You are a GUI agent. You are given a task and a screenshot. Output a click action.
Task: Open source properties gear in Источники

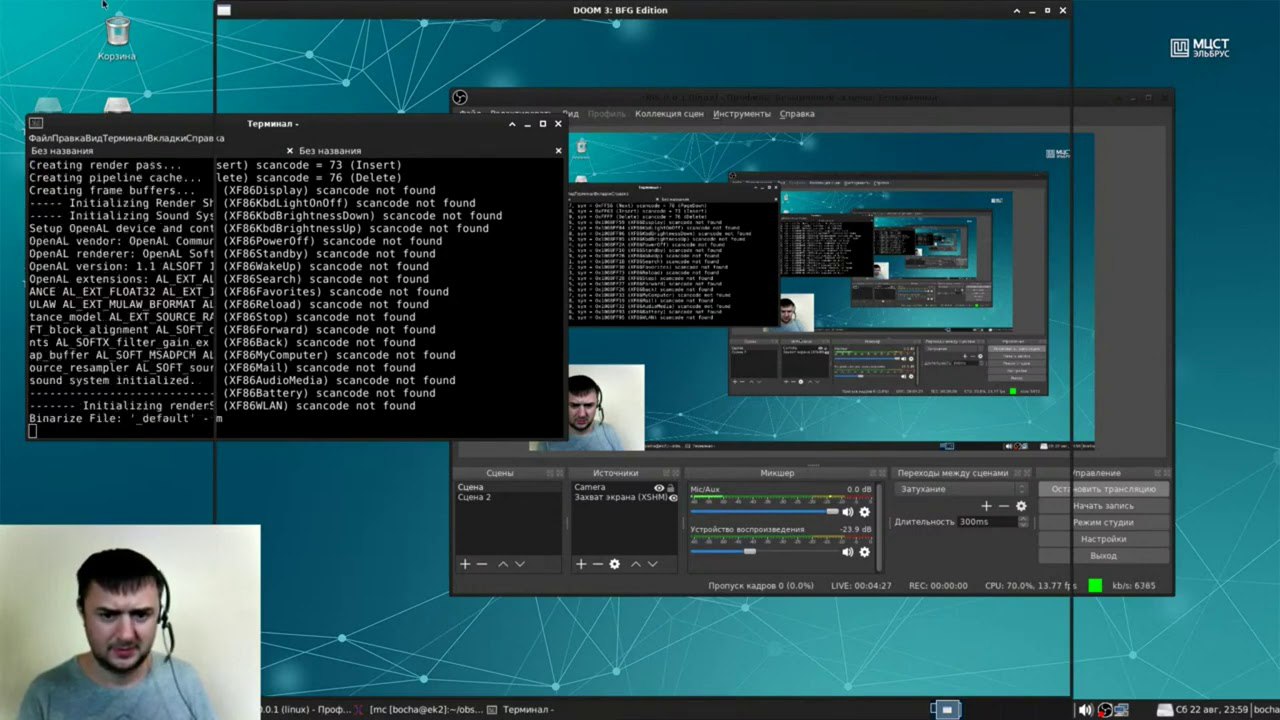pyautogui.click(x=615, y=564)
